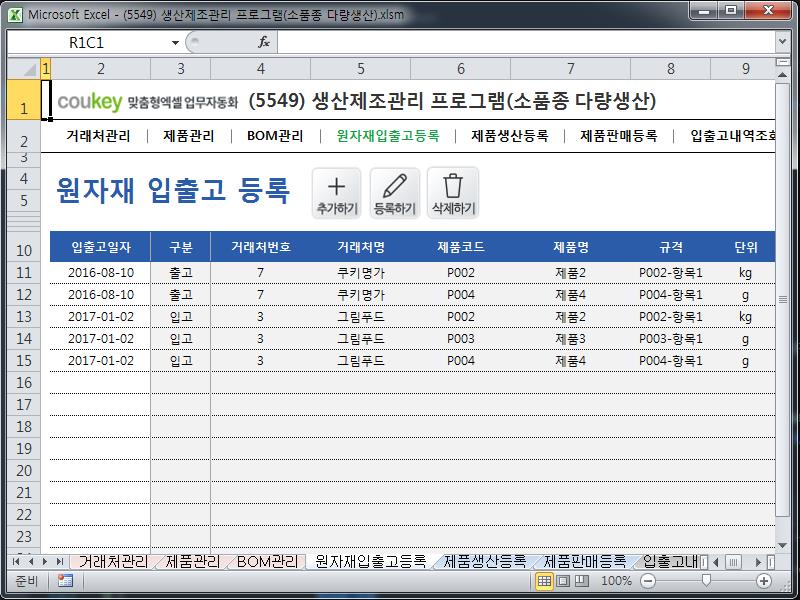Select column header 7
This screenshot has width=800, height=600.
tap(570, 68)
